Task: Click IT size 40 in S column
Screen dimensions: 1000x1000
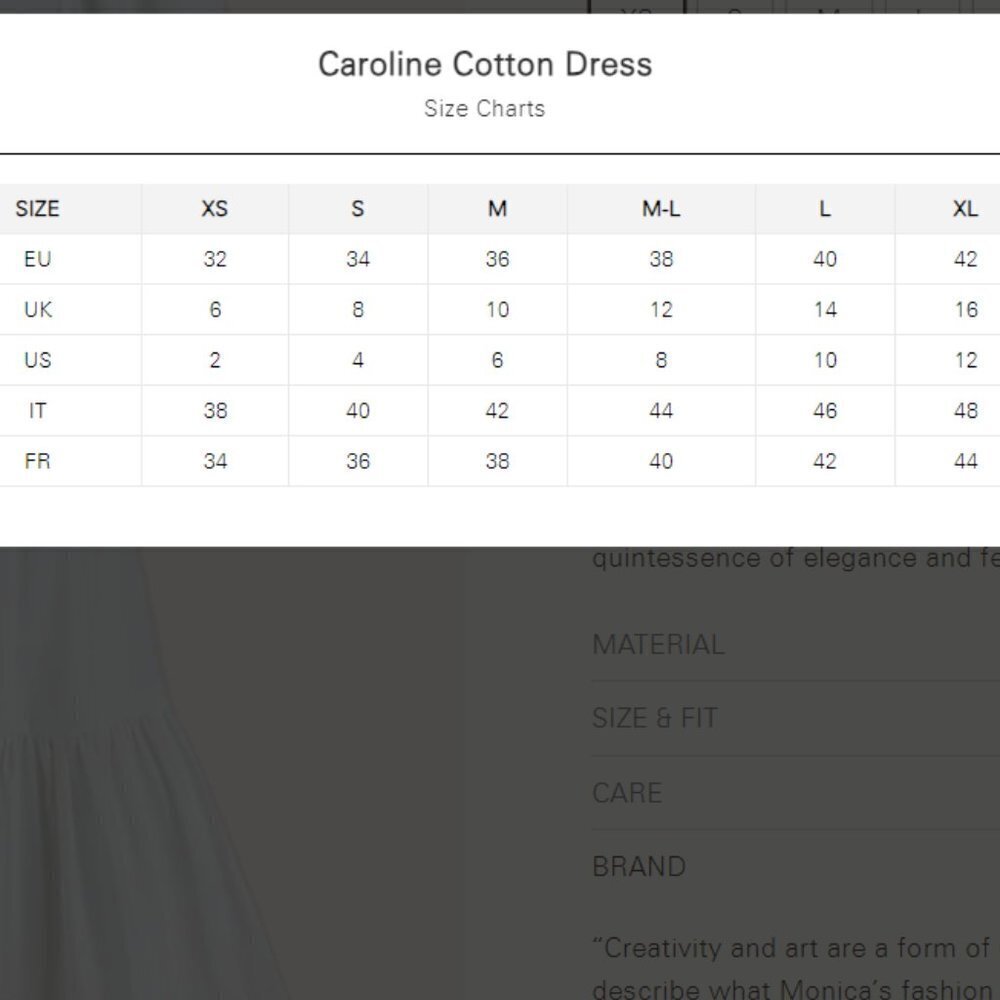Action: 358,410
